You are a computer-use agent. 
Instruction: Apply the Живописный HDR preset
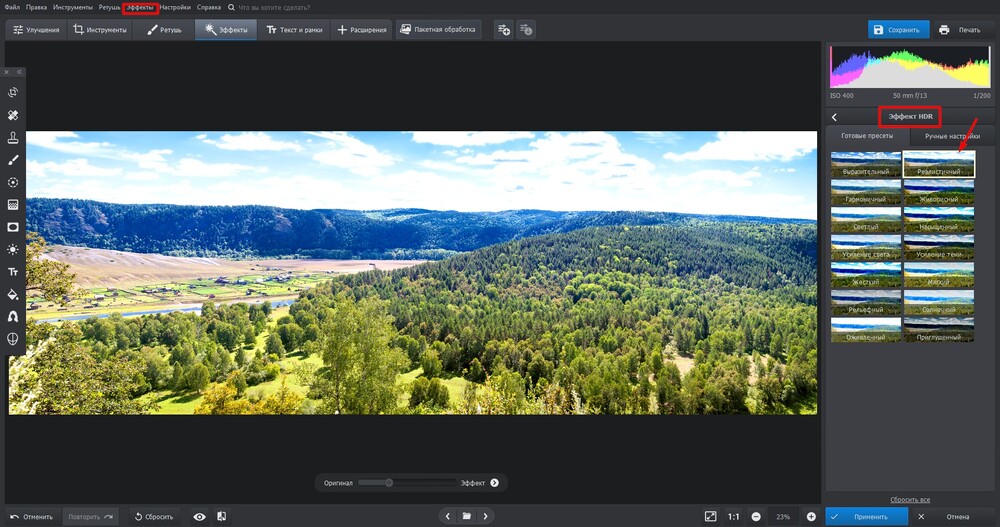tap(939, 192)
